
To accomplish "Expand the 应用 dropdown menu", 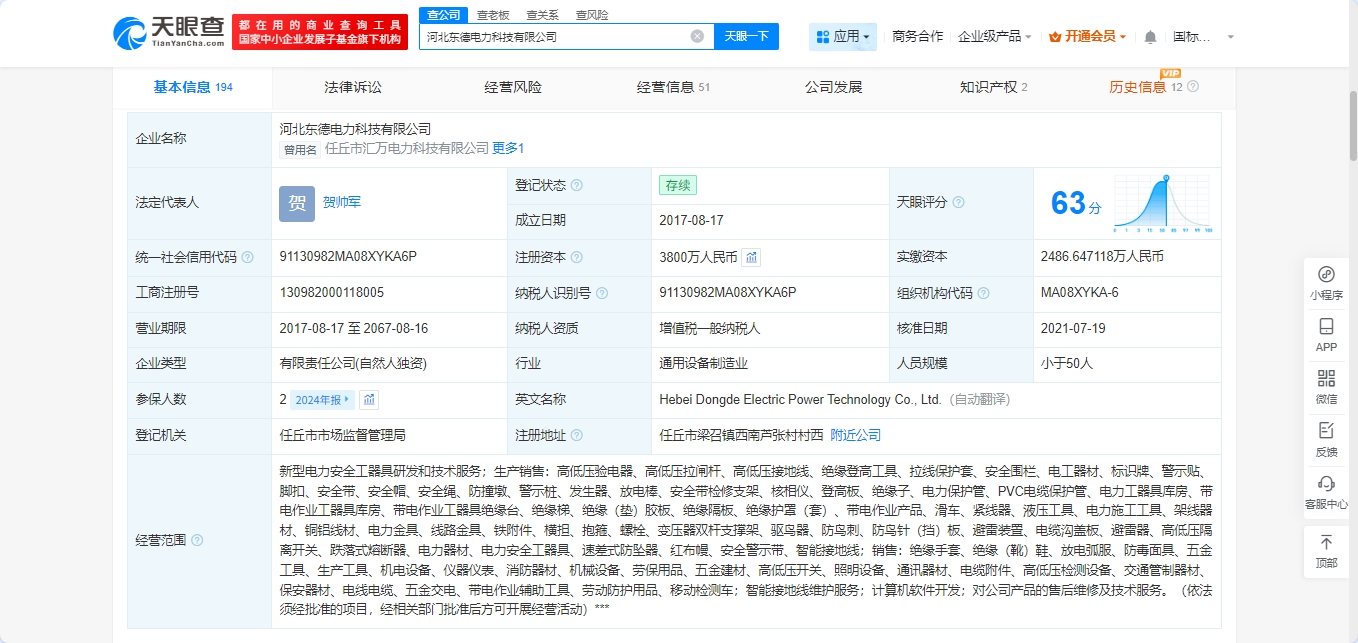I will click(x=843, y=37).
